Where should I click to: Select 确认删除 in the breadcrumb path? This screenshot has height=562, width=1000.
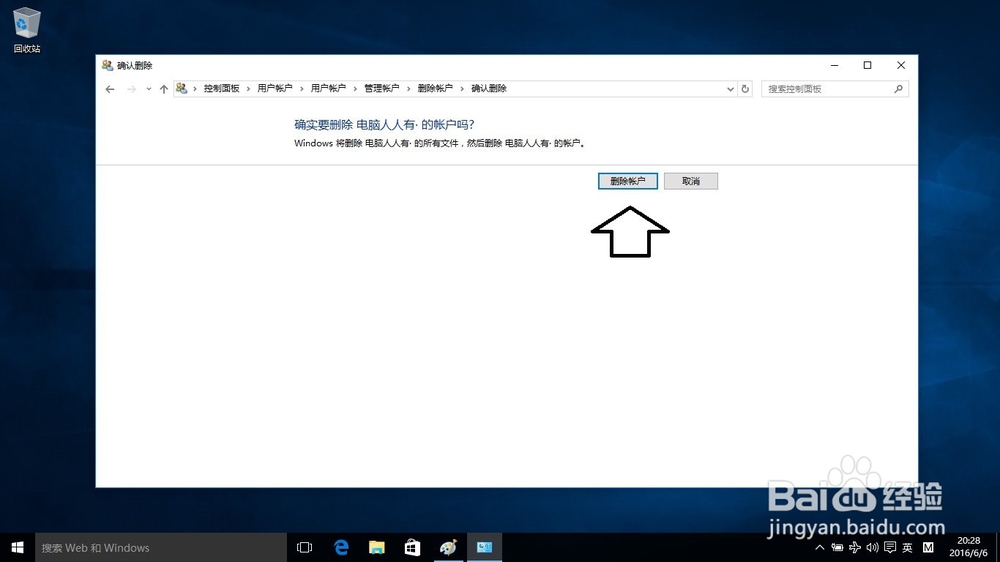point(489,89)
